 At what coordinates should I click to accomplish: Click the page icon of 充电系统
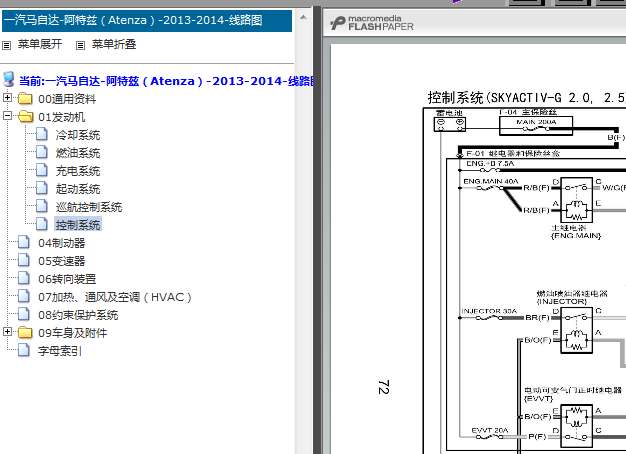[42, 170]
